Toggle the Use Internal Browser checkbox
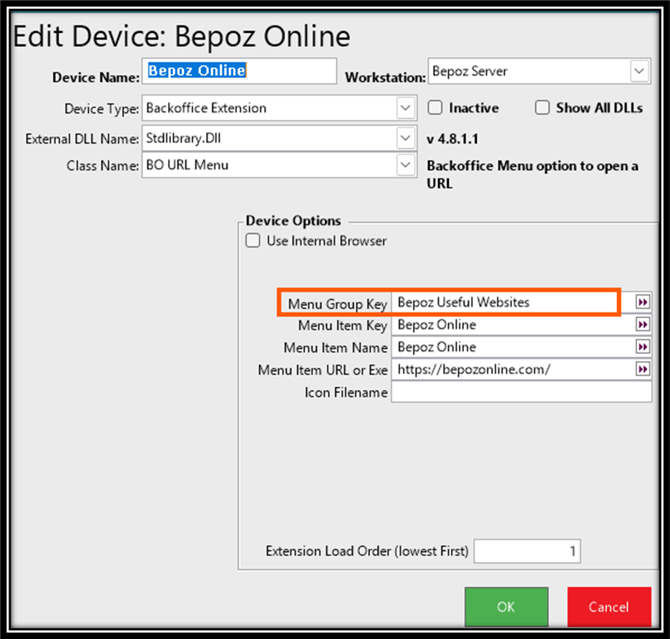 pyautogui.click(x=253, y=241)
